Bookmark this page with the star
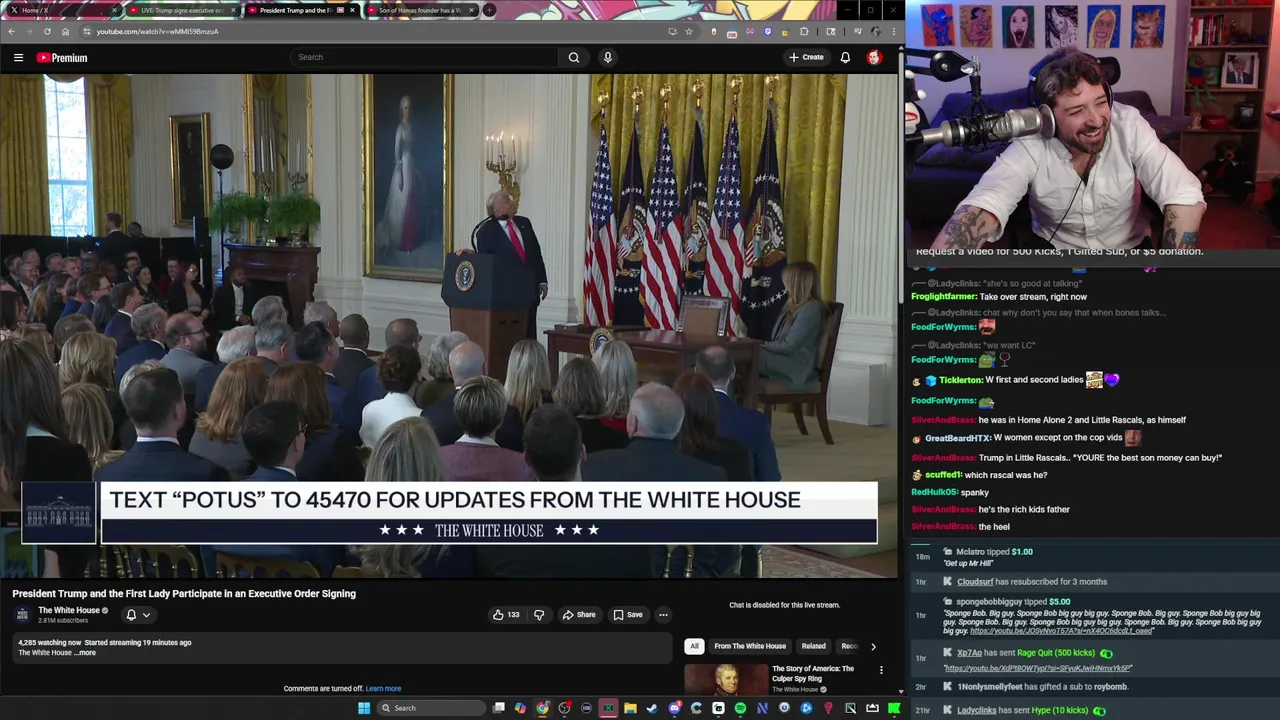Image resolution: width=1280 pixels, height=720 pixels. pyautogui.click(x=688, y=31)
